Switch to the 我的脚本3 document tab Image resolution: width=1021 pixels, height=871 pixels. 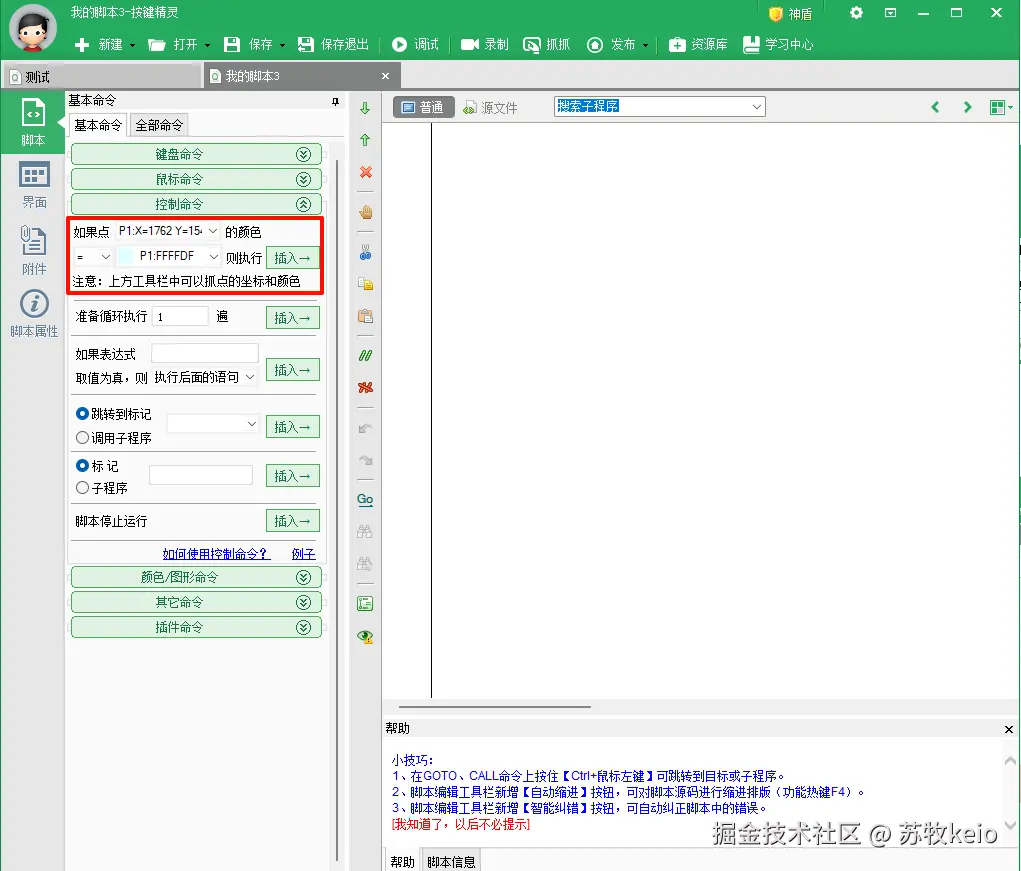(302, 76)
